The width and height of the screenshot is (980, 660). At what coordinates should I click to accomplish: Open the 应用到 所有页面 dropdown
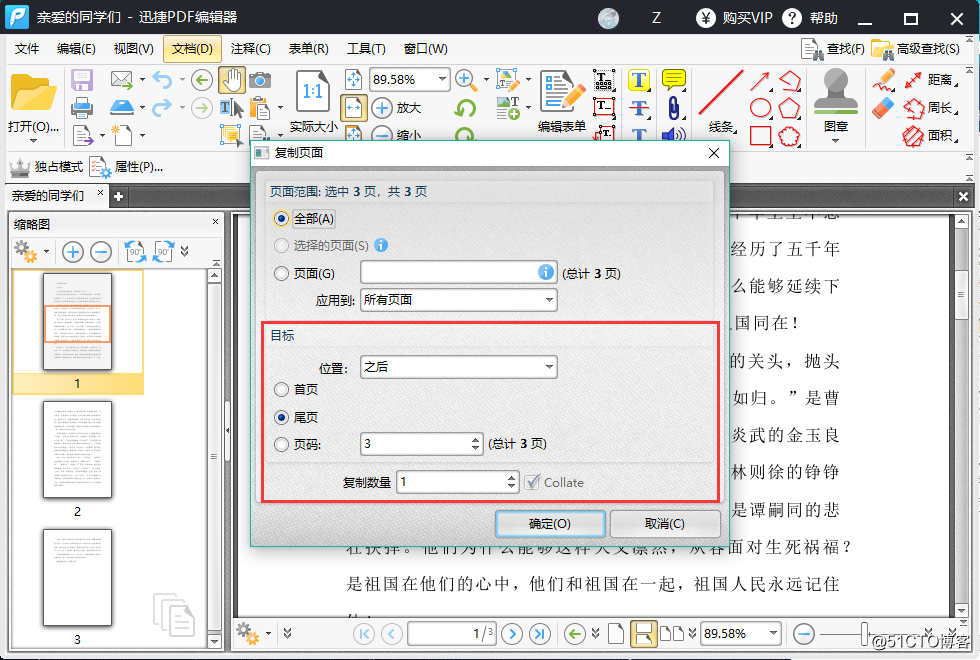[459, 300]
